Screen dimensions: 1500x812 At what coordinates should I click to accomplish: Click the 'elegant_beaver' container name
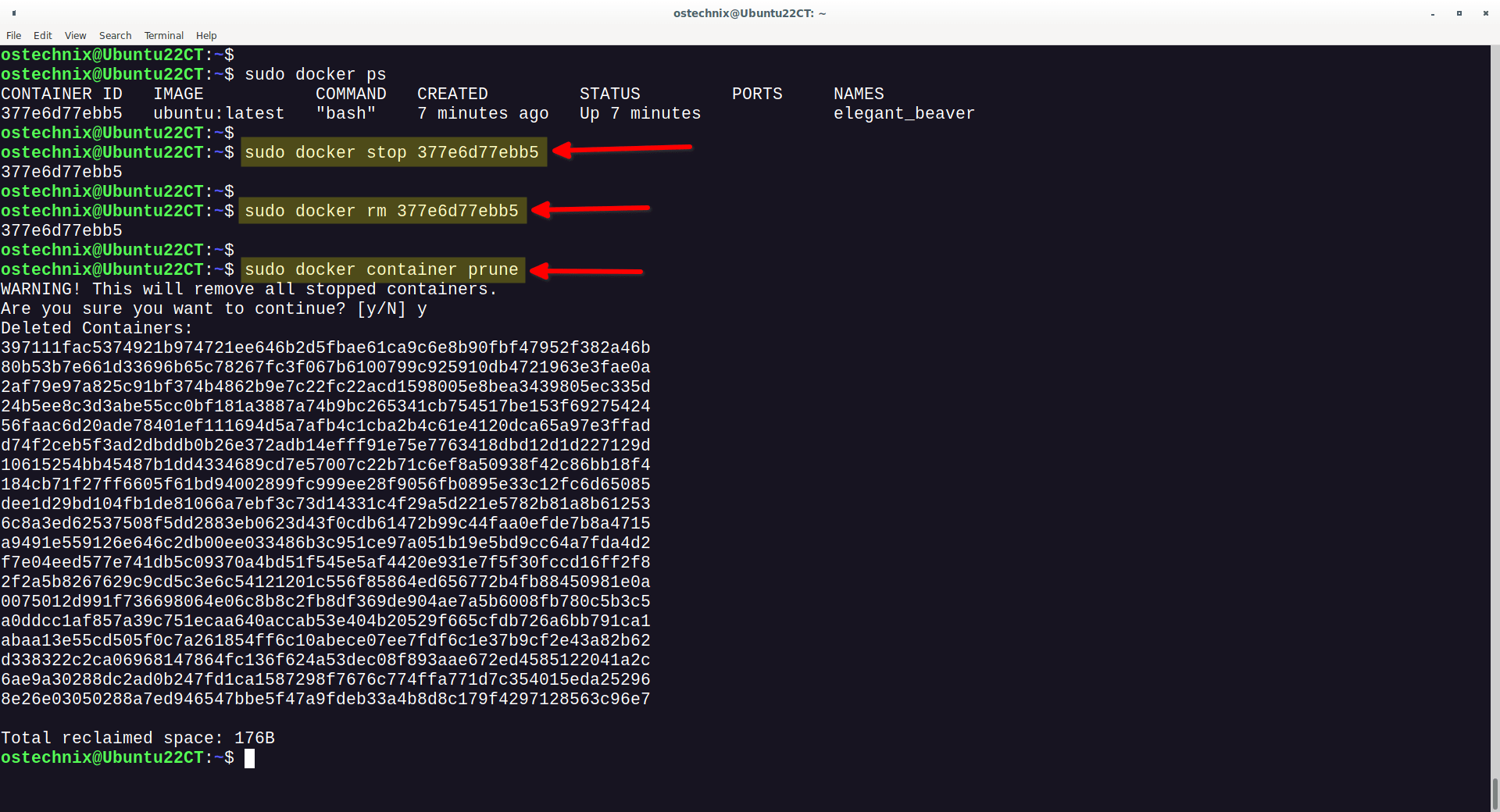point(904,114)
